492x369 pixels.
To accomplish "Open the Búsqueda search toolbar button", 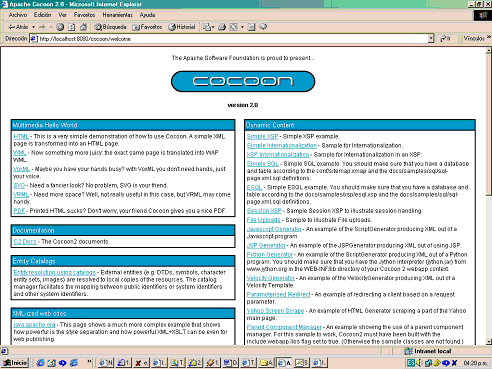I will click(x=110, y=27).
